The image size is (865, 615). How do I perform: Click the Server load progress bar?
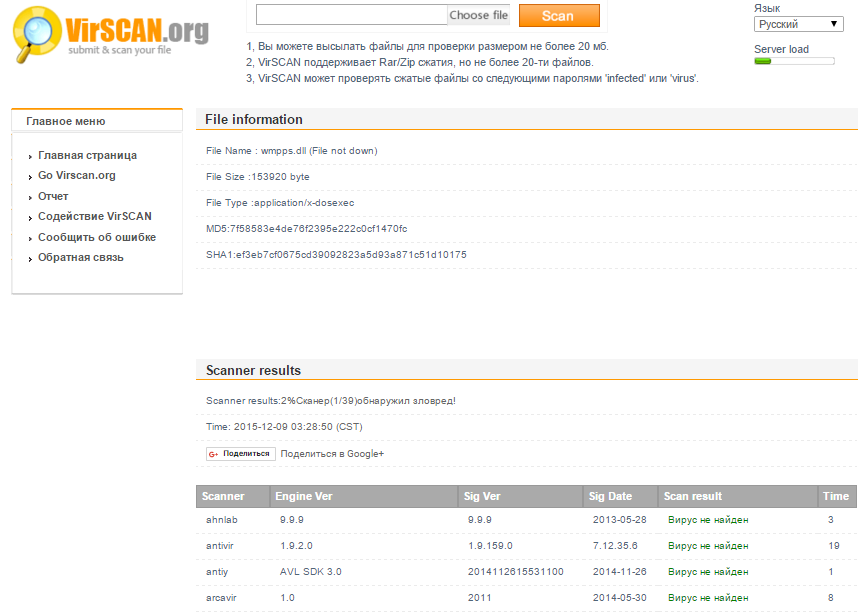[x=794, y=62]
